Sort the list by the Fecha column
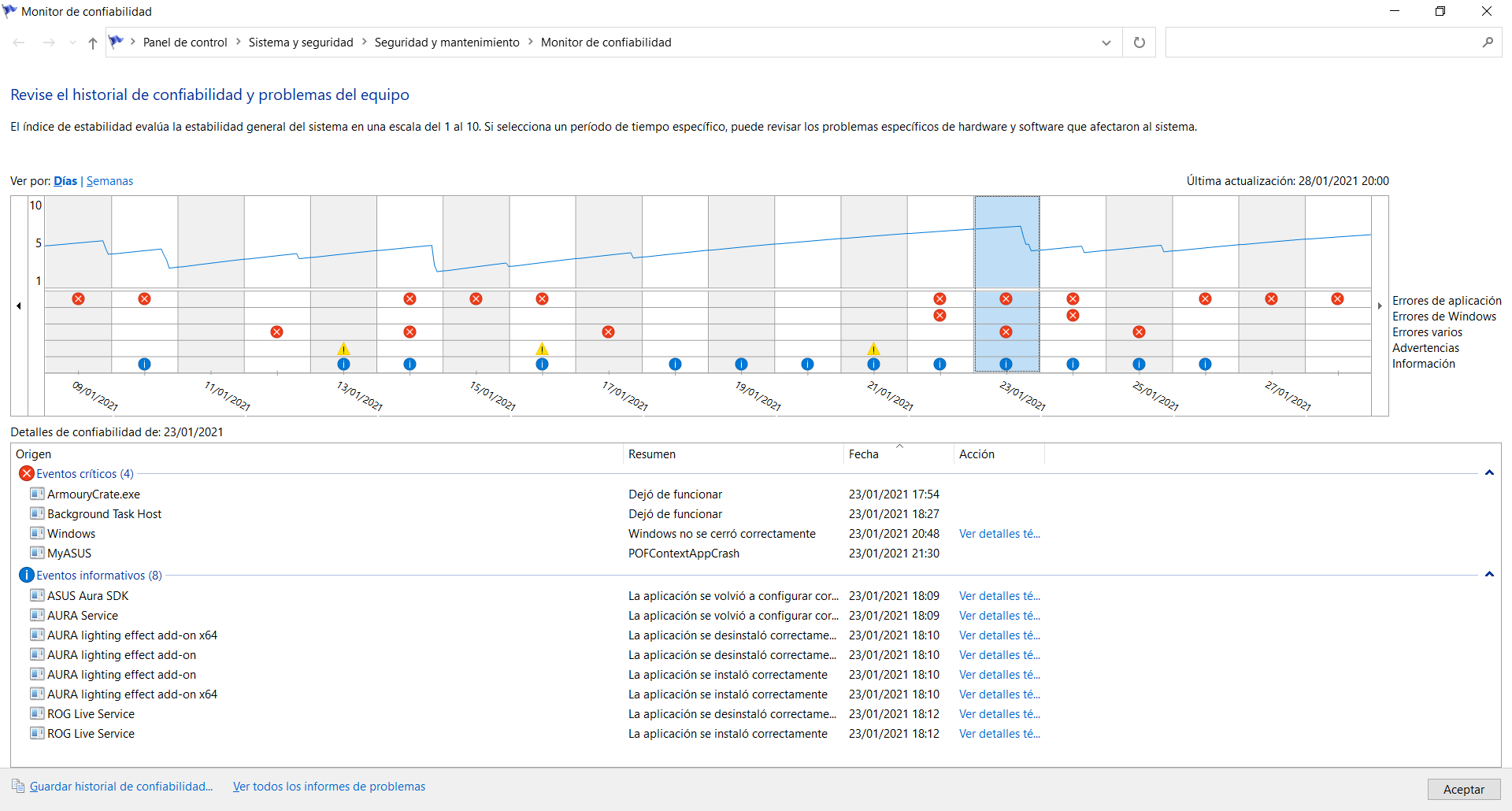1512x811 pixels. [899, 454]
